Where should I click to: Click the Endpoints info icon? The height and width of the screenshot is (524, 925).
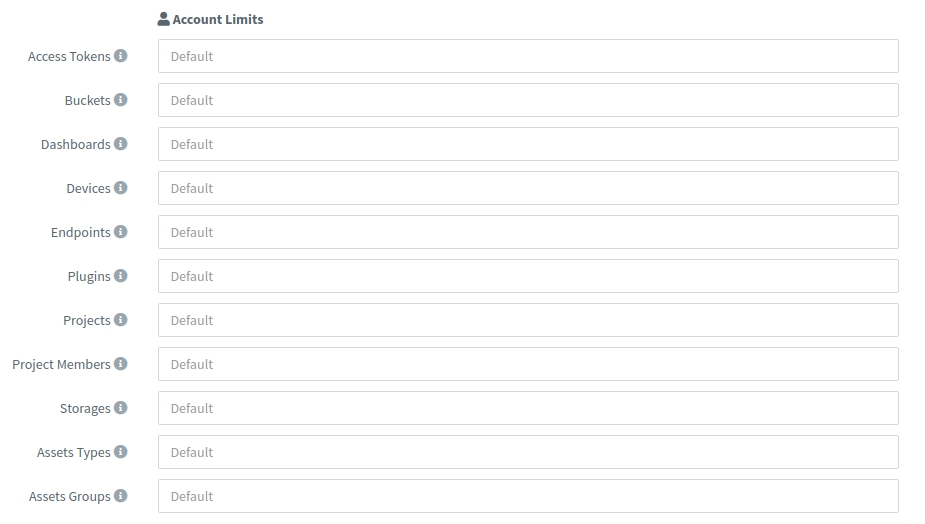tap(121, 232)
